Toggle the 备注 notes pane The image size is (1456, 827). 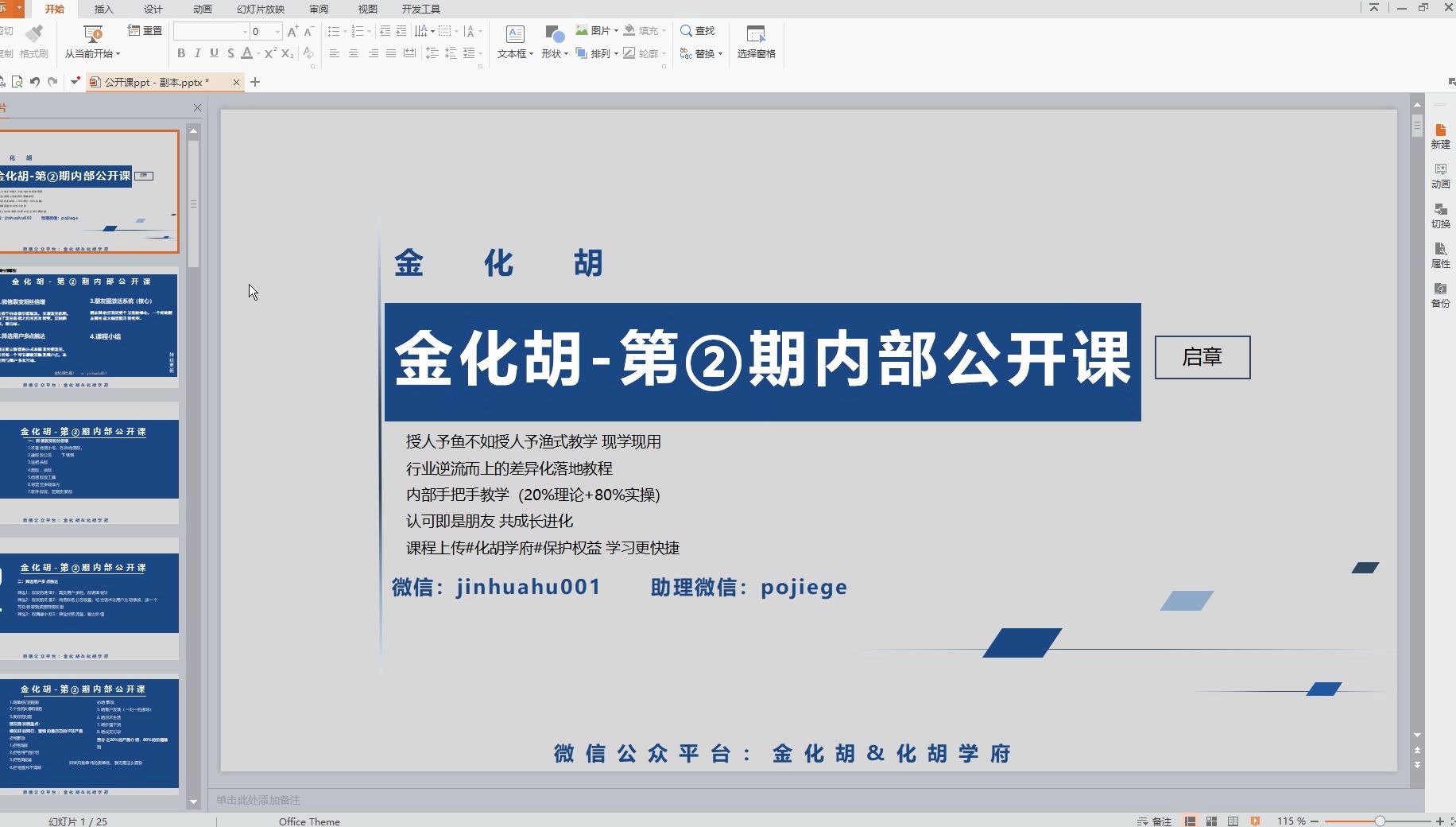pos(1155,821)
